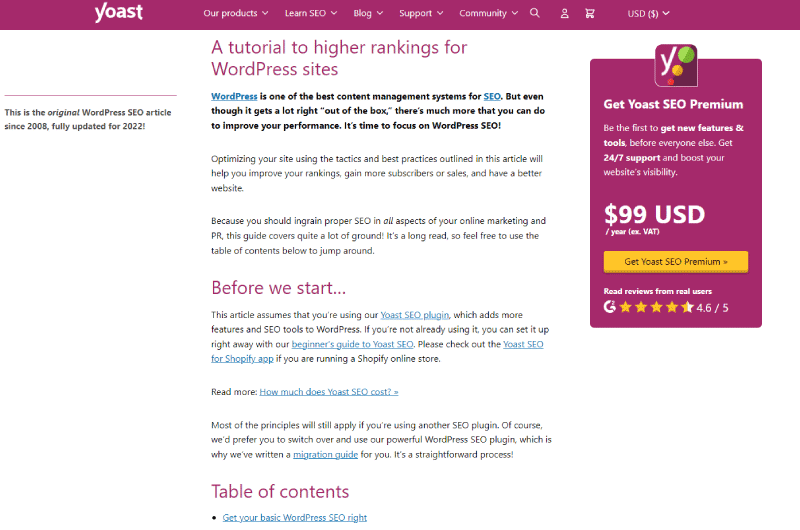Open the search magnifier icon
This screenshot has height=530, width=800.
[534, 13]
